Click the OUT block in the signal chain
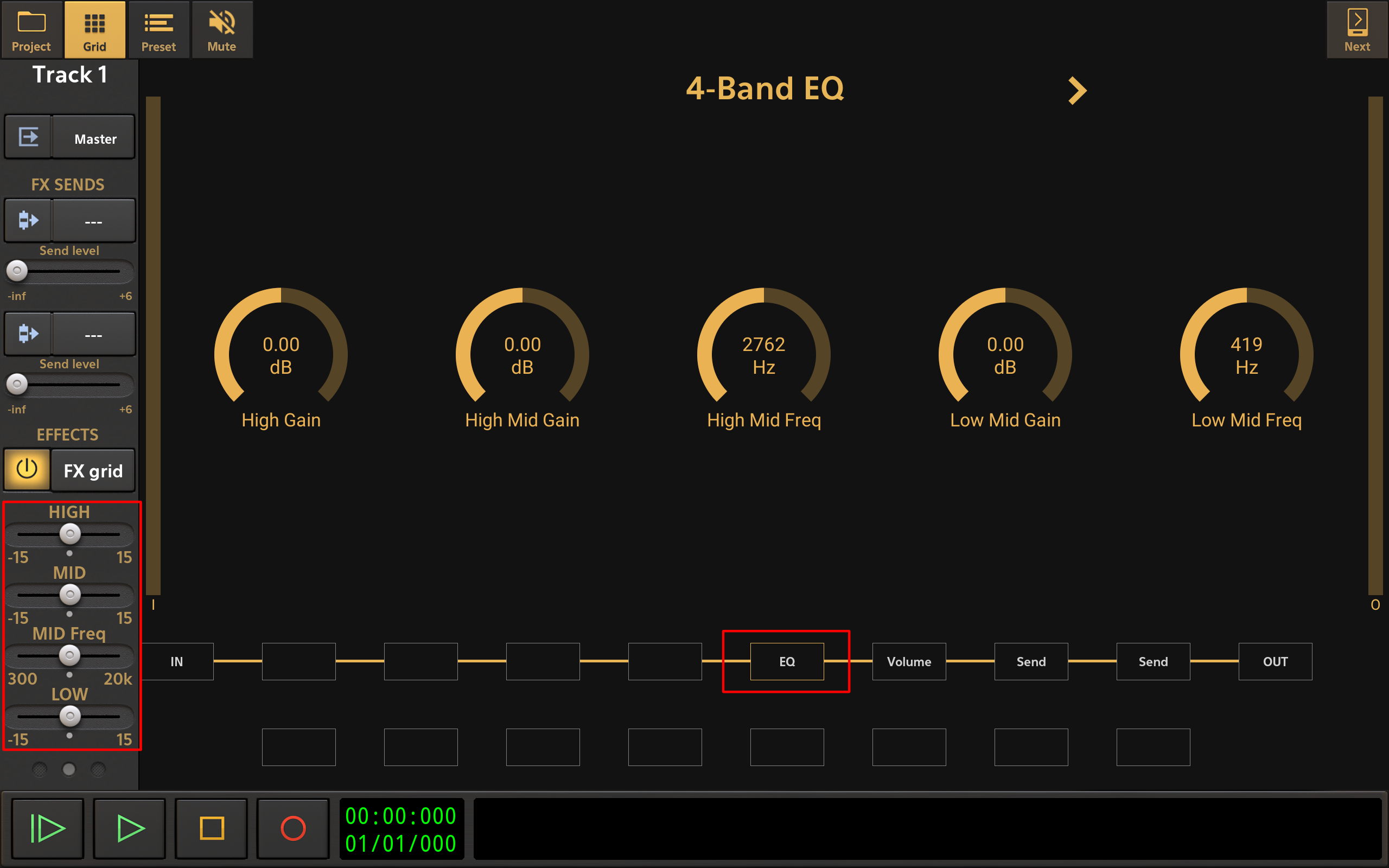Viewport: 1389px width, 868px height. tap(1275, 661)
